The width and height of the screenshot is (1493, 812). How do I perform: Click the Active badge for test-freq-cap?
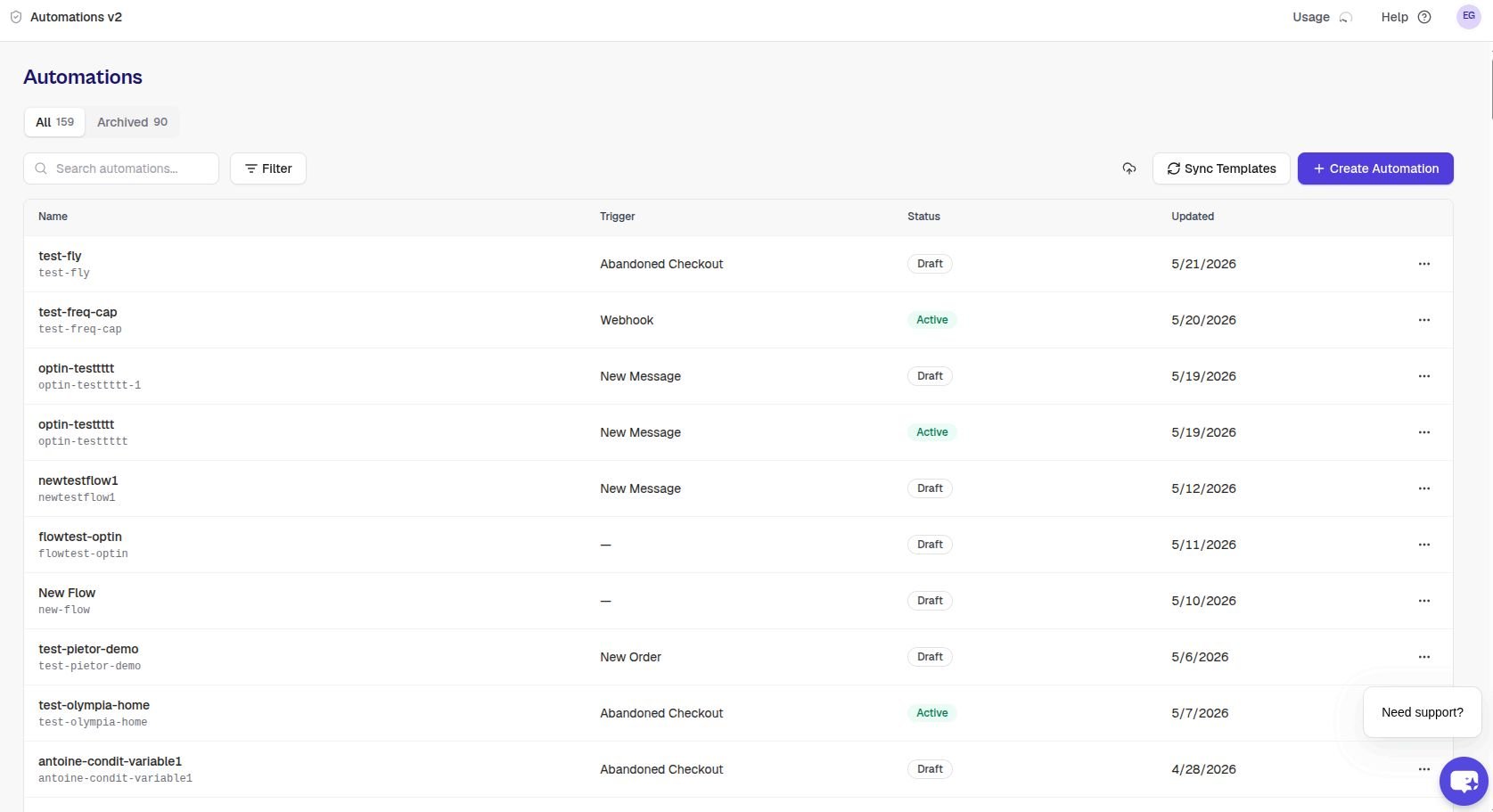tap(931, 320)
